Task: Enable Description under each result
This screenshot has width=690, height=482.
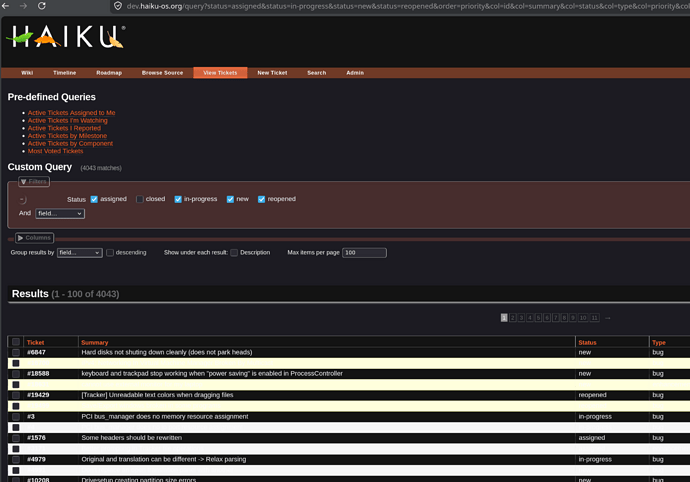Action: coord(234,253)
